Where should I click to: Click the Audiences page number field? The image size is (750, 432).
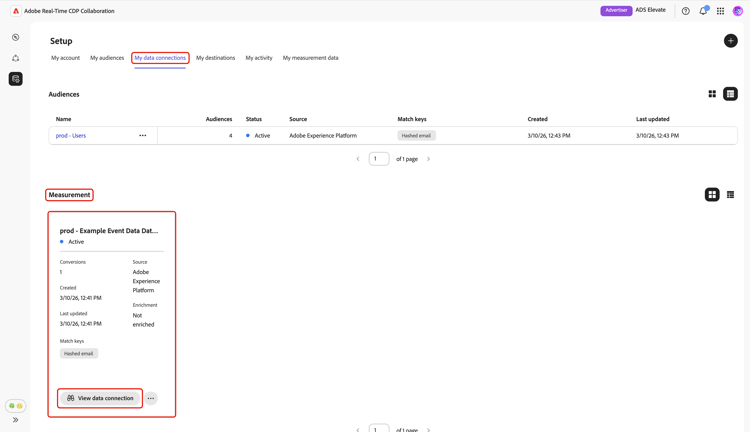(379, 159)
